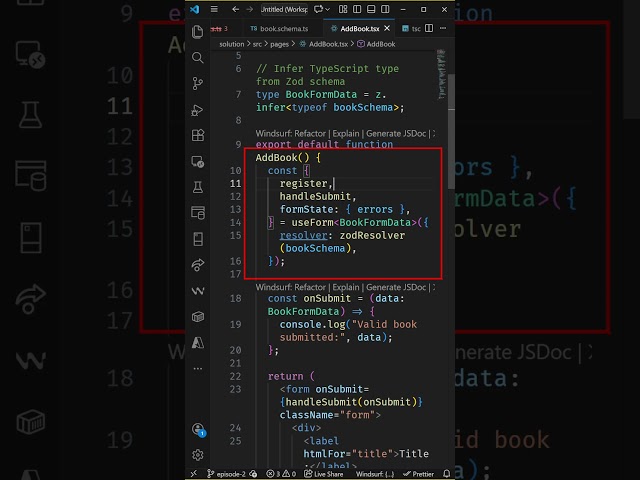Click BookFormData type name on line 7

[x=321, y=94]
